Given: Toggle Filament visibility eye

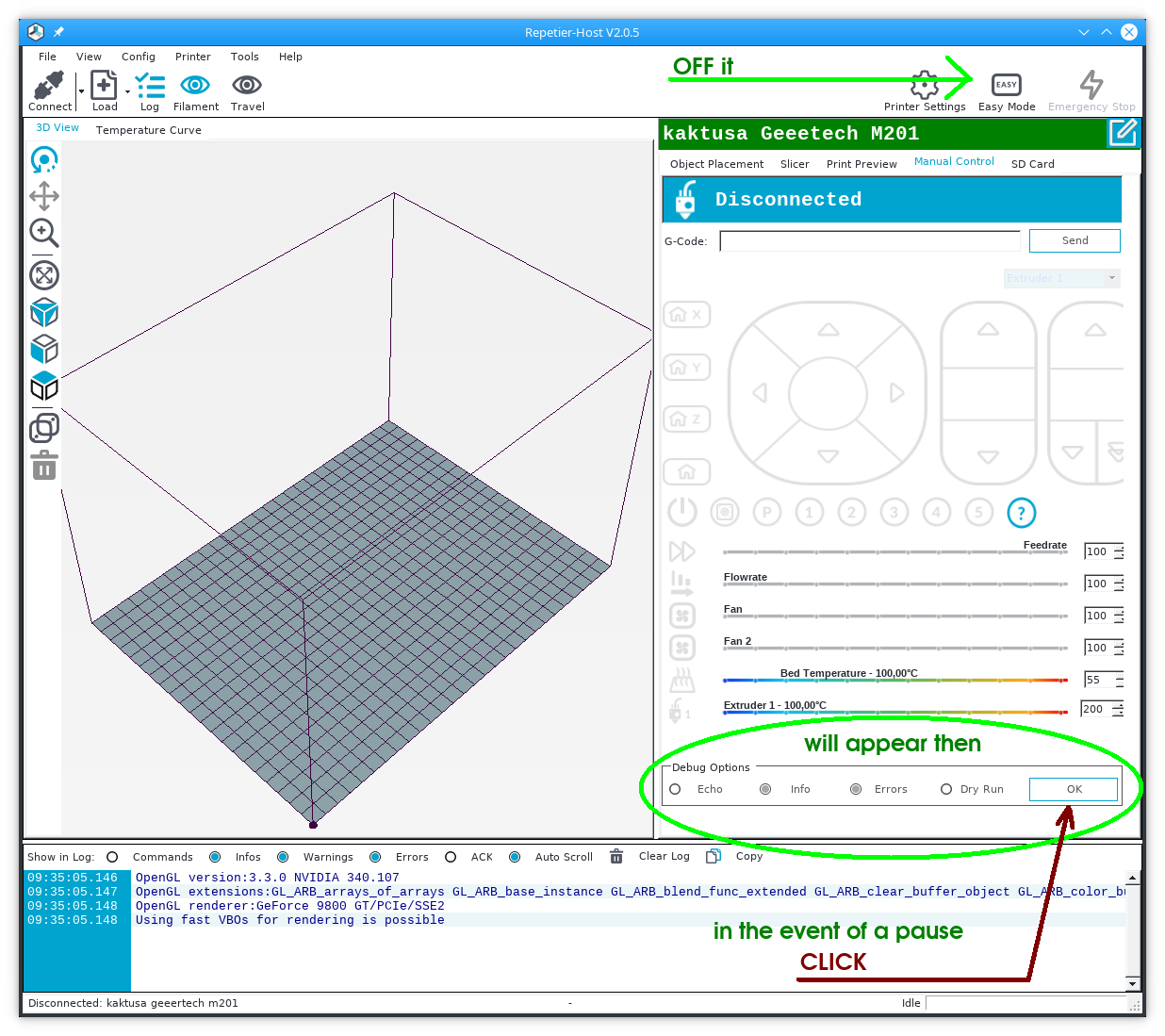Looking at the screenshot, I should click(195, 85).
